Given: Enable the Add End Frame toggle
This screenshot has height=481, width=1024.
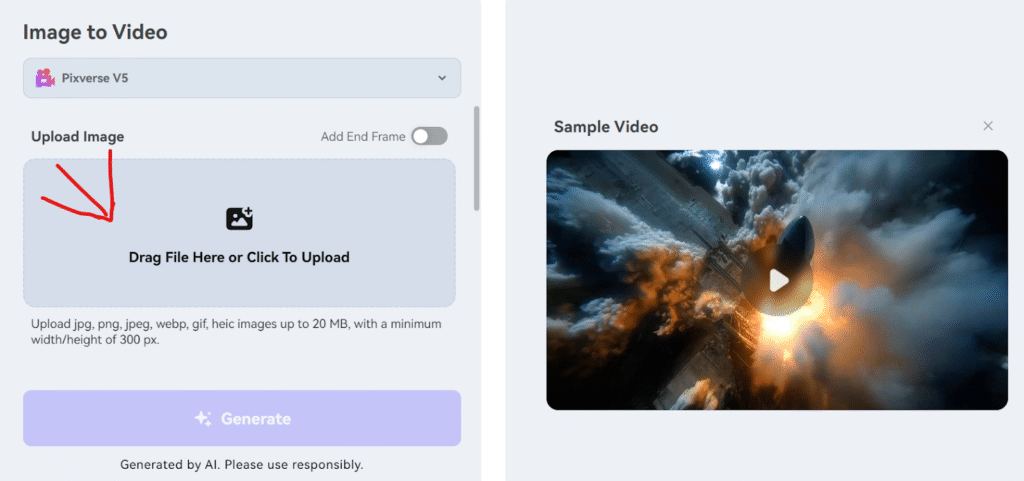Looking at the screenshot, I should (x=429, y=136).
